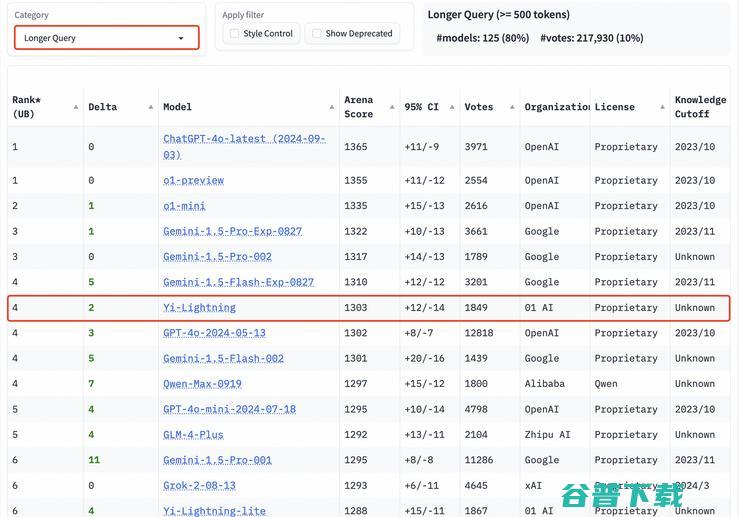Open Gemini-1.5-Pro-002 link
The image size is (740, 517).
coord(217,257)
